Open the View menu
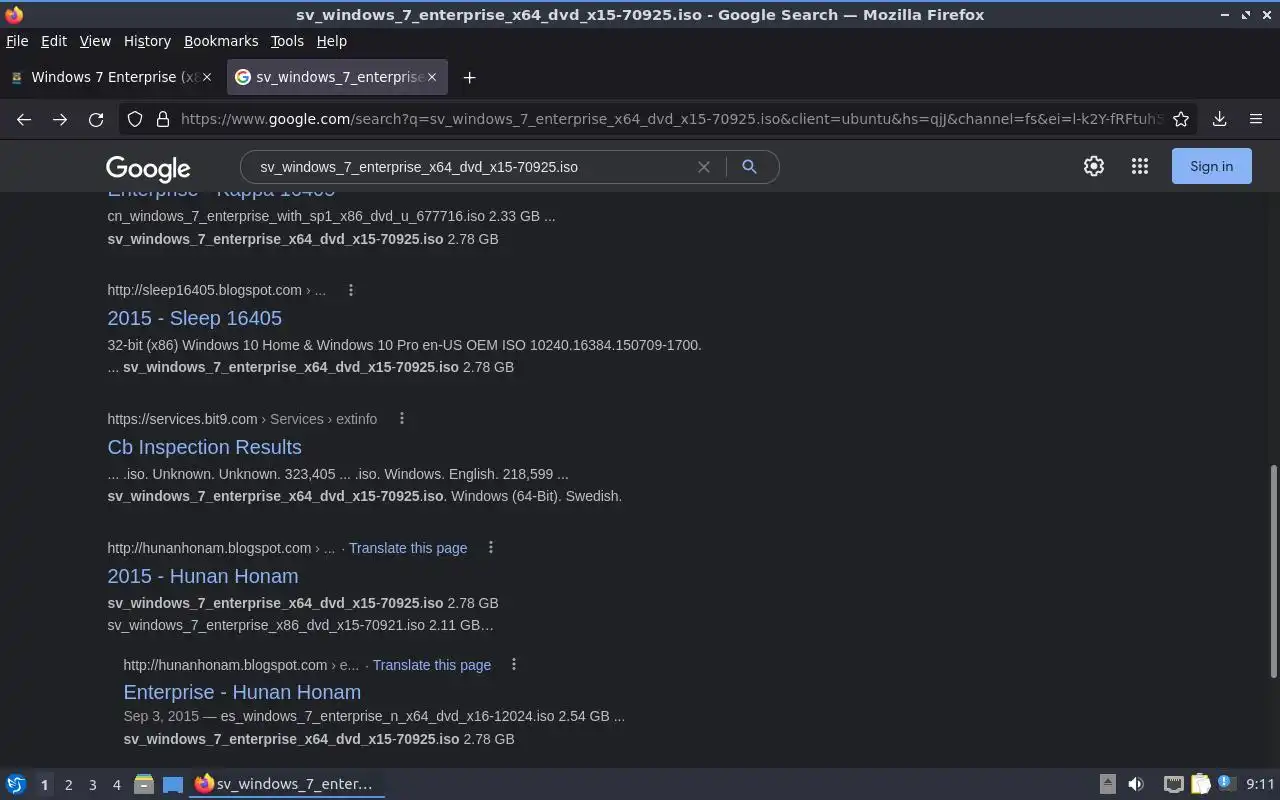This screenshot has width=1280, height=800. (95, 41)
